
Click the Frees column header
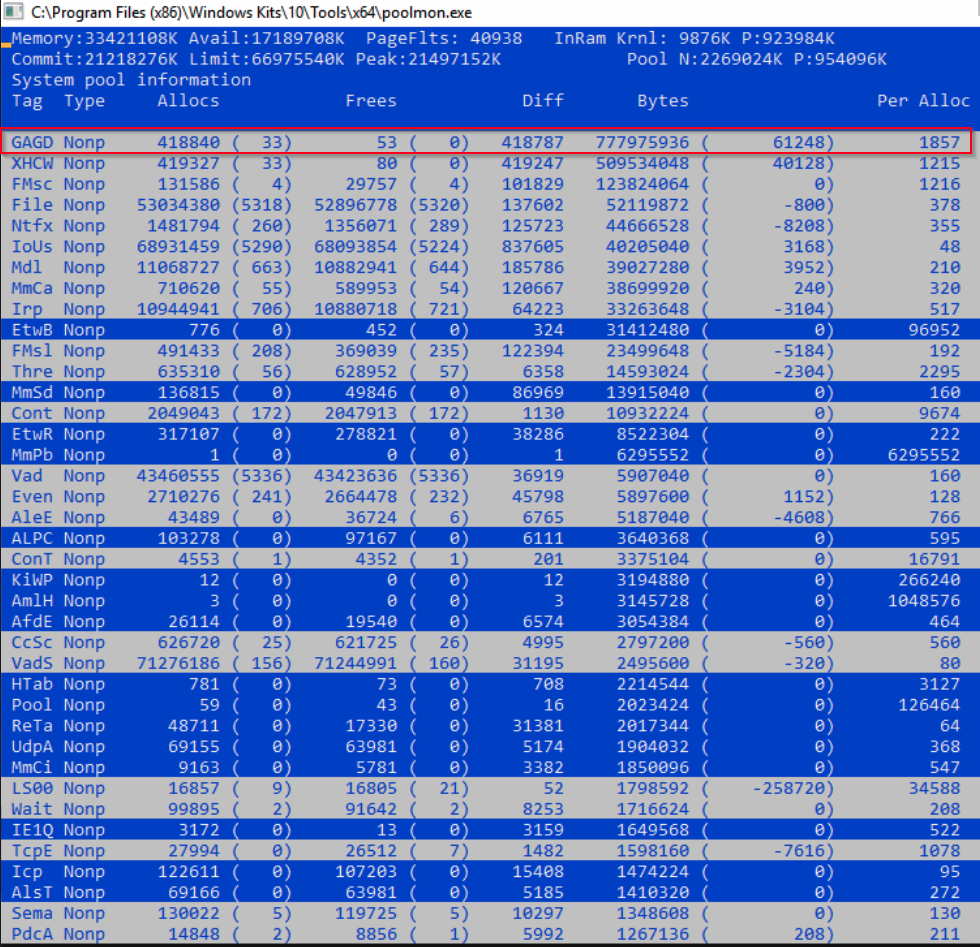click(371, 100)
